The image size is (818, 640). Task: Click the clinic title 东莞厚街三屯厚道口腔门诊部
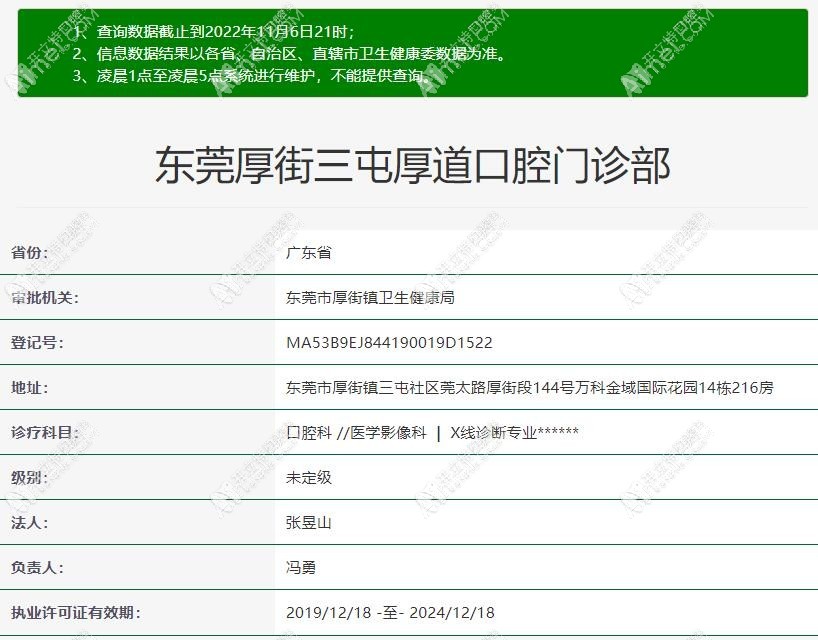(412, 165)
